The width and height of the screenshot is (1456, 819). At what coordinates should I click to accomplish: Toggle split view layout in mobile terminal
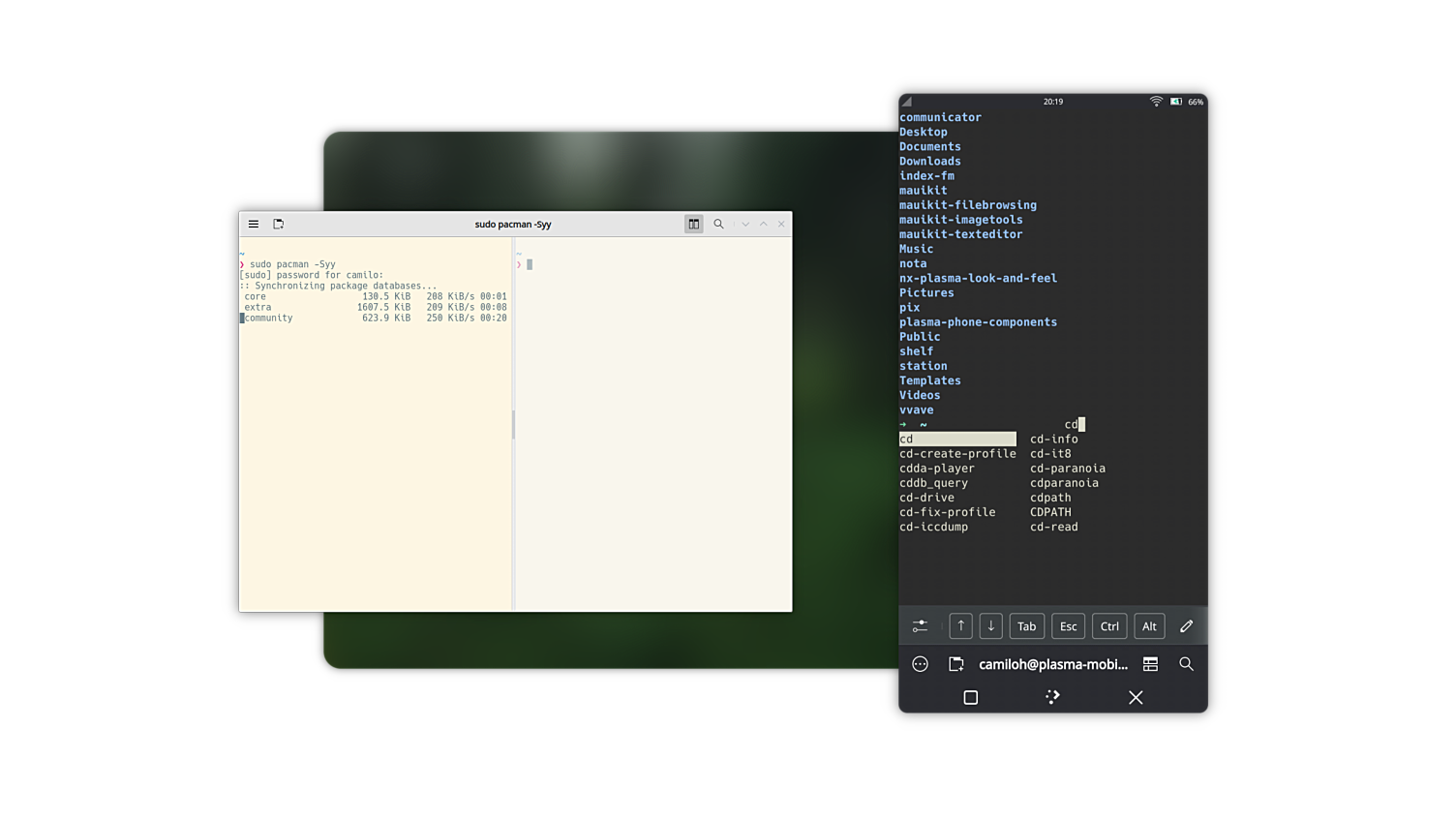point(1150,664)
